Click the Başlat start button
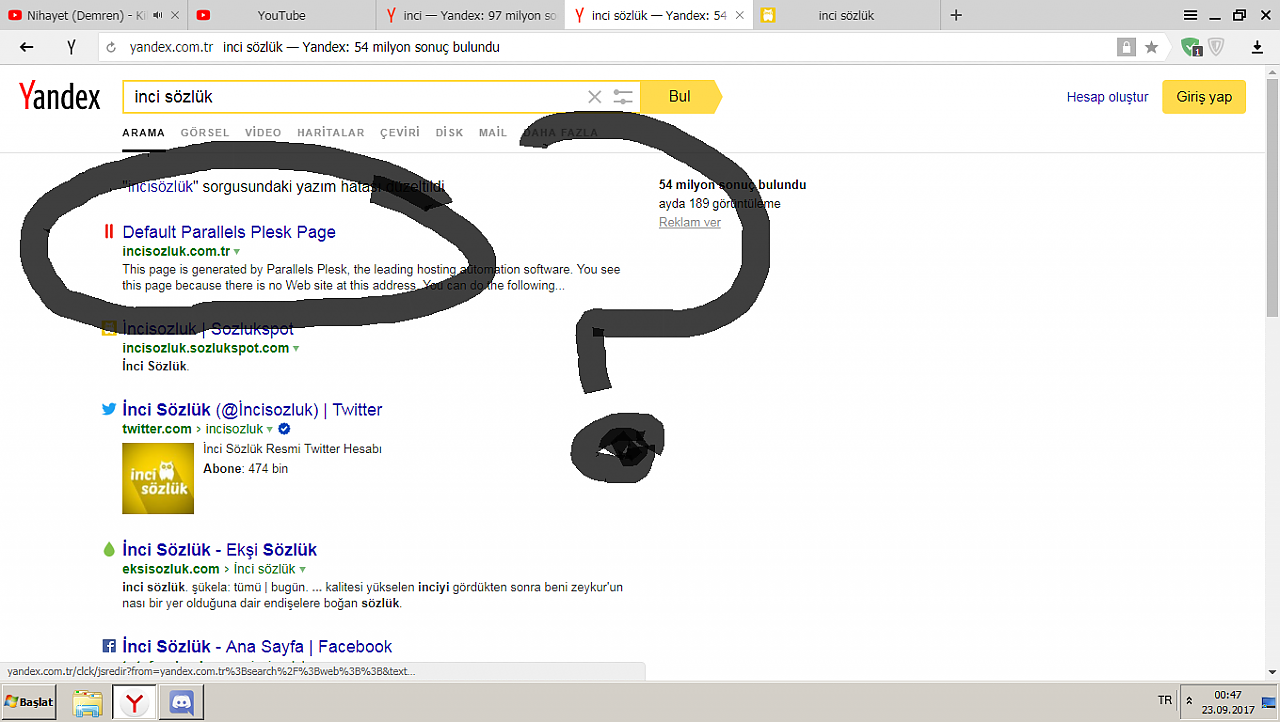This screenshot has width=1280, height=722. point(29,703)
